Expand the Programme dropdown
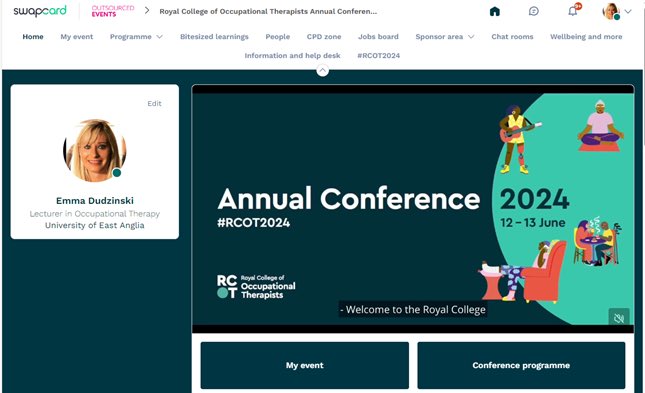645x393 pixels. click(x=136, y=37)
